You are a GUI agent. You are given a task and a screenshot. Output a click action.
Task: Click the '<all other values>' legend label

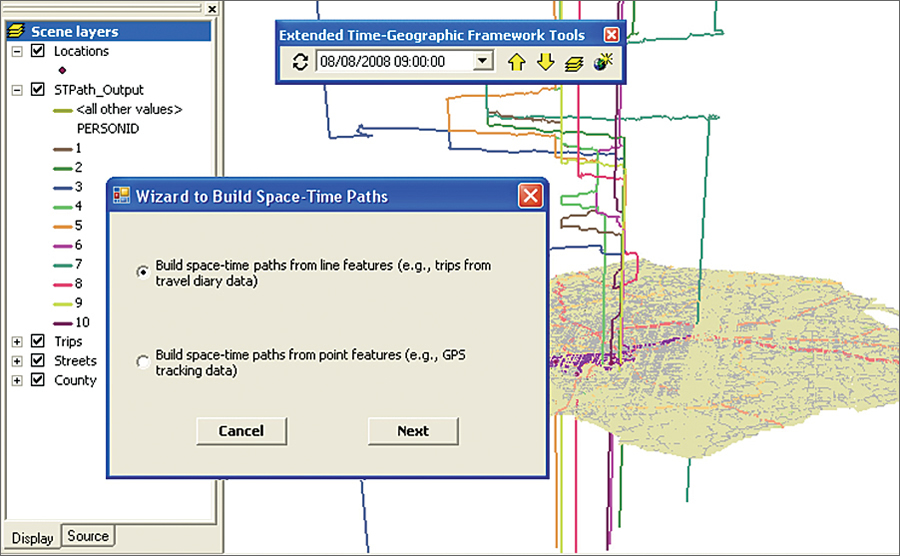129,109
